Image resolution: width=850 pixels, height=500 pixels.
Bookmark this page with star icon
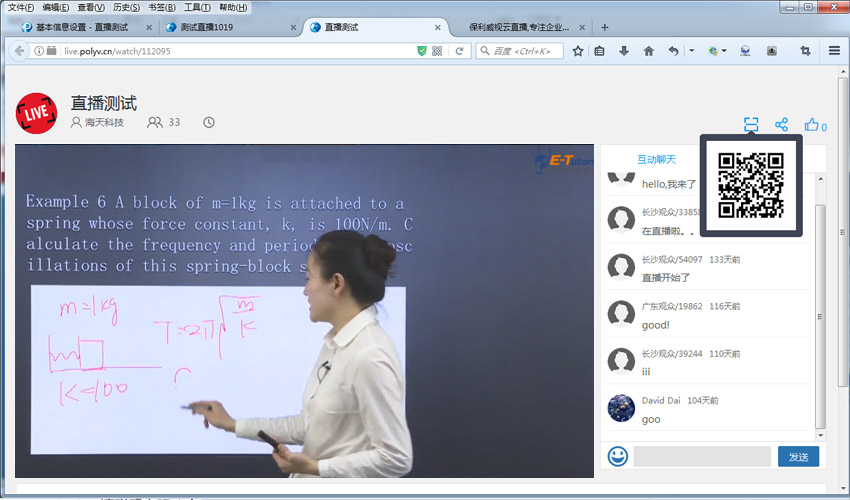coord(578,51)
